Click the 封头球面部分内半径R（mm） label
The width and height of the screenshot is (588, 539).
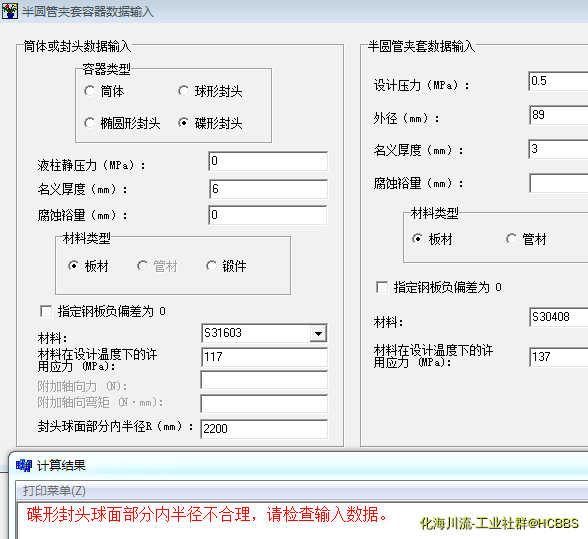(115, 427)
